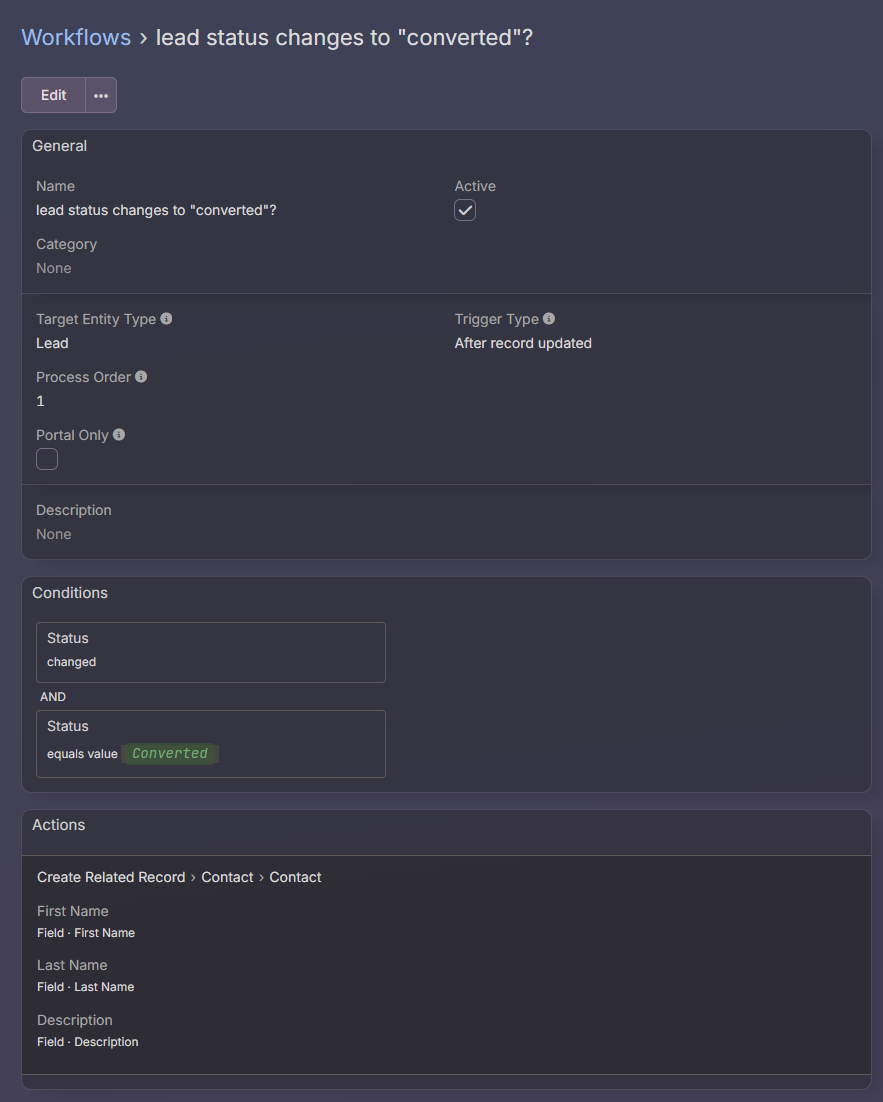This screenshot has height=1102, width=883.
Task: Click the green Converted value tag
Action: (x=170, y=754)
